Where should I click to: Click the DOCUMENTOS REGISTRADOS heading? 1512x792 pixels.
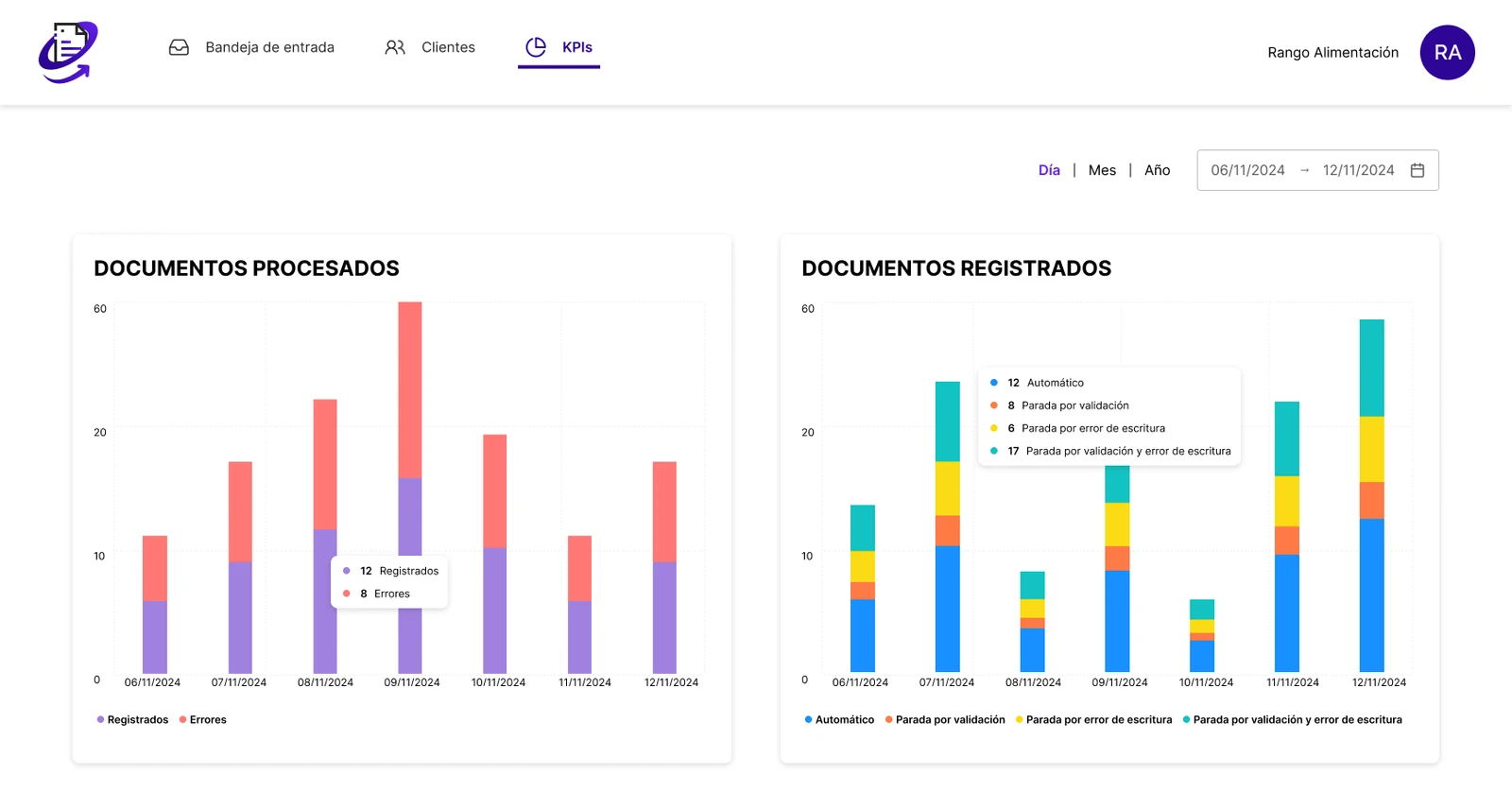click(x=956, y=268)
